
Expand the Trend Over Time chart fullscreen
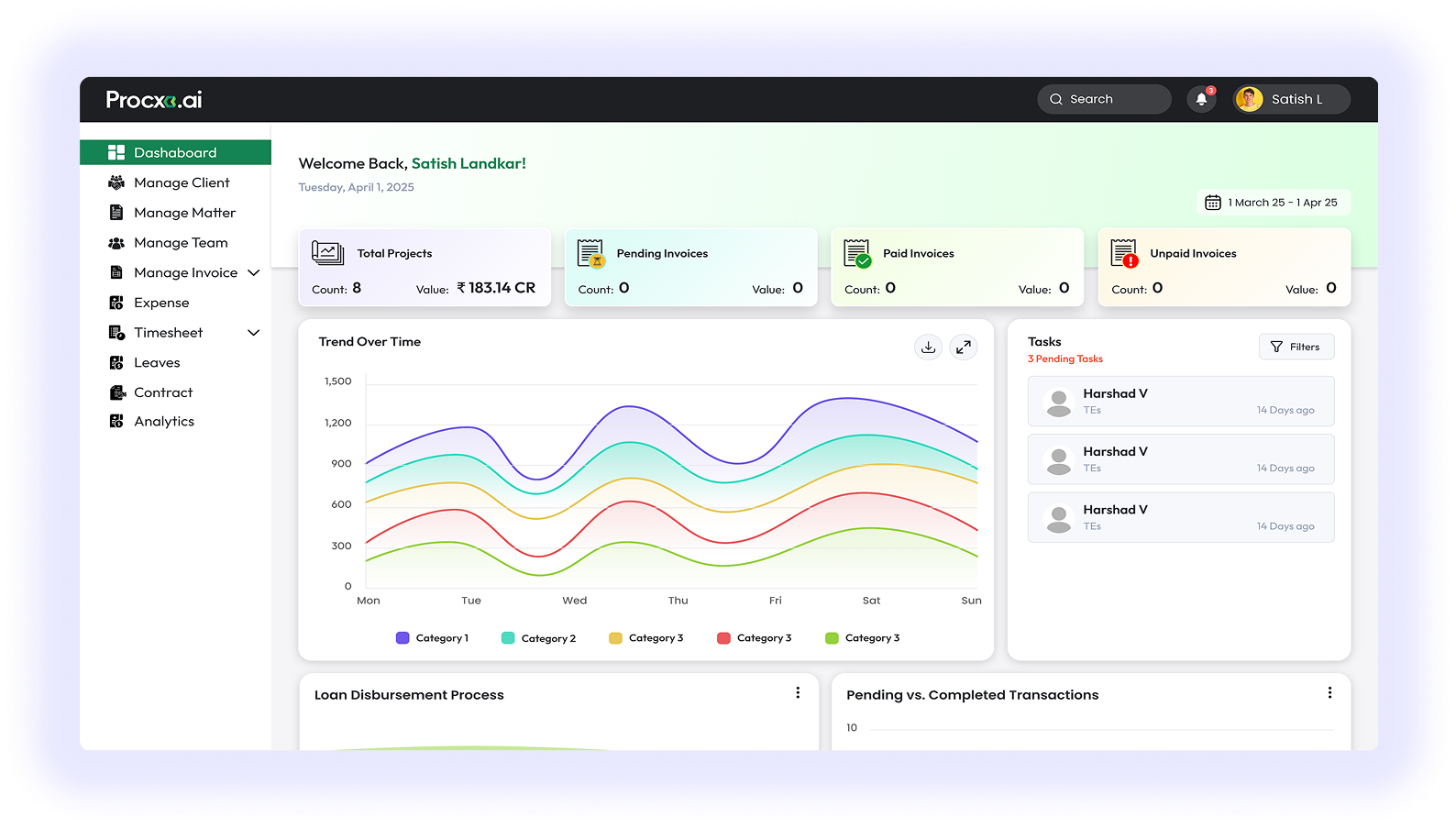(963, 347)
